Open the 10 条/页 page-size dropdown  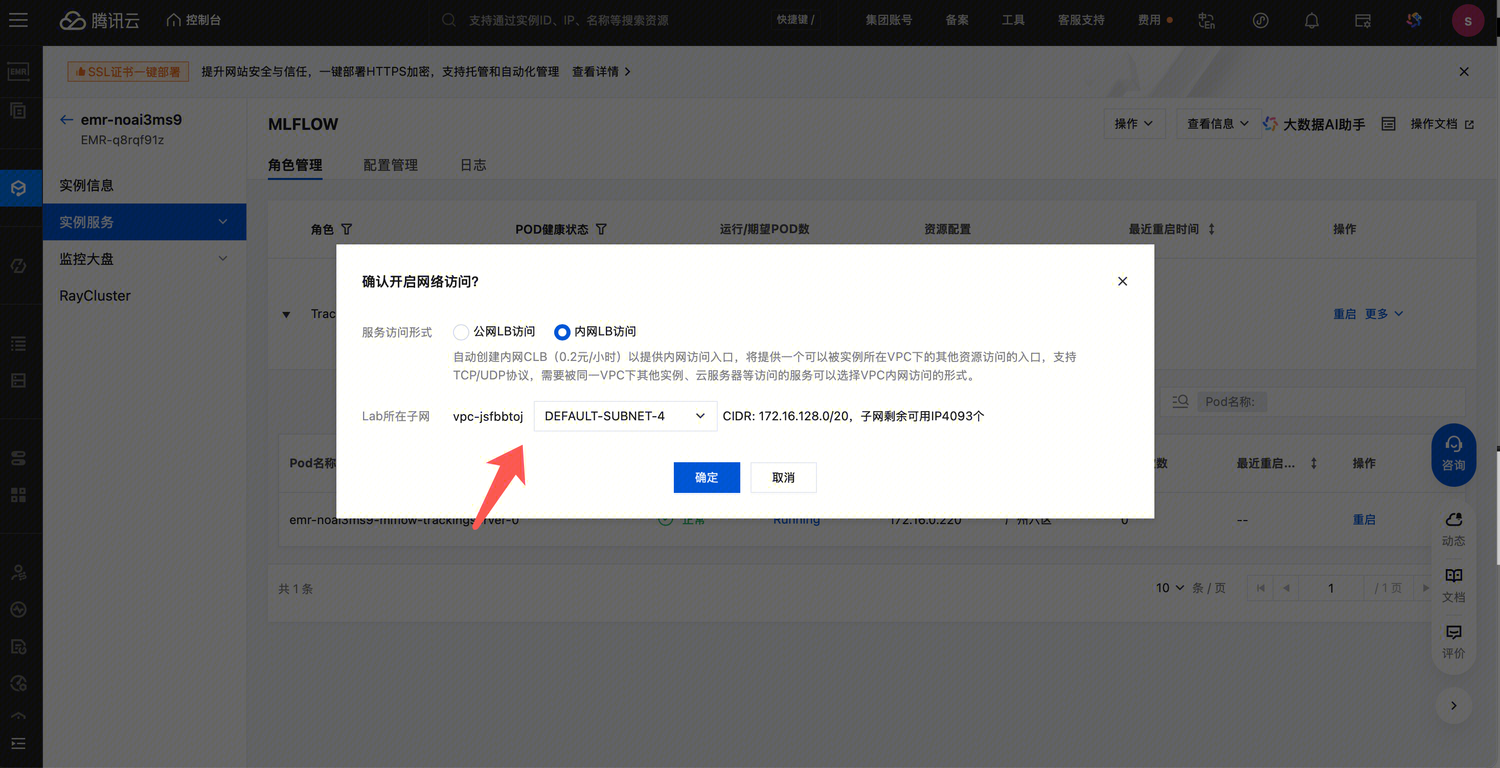(1170, 588)
